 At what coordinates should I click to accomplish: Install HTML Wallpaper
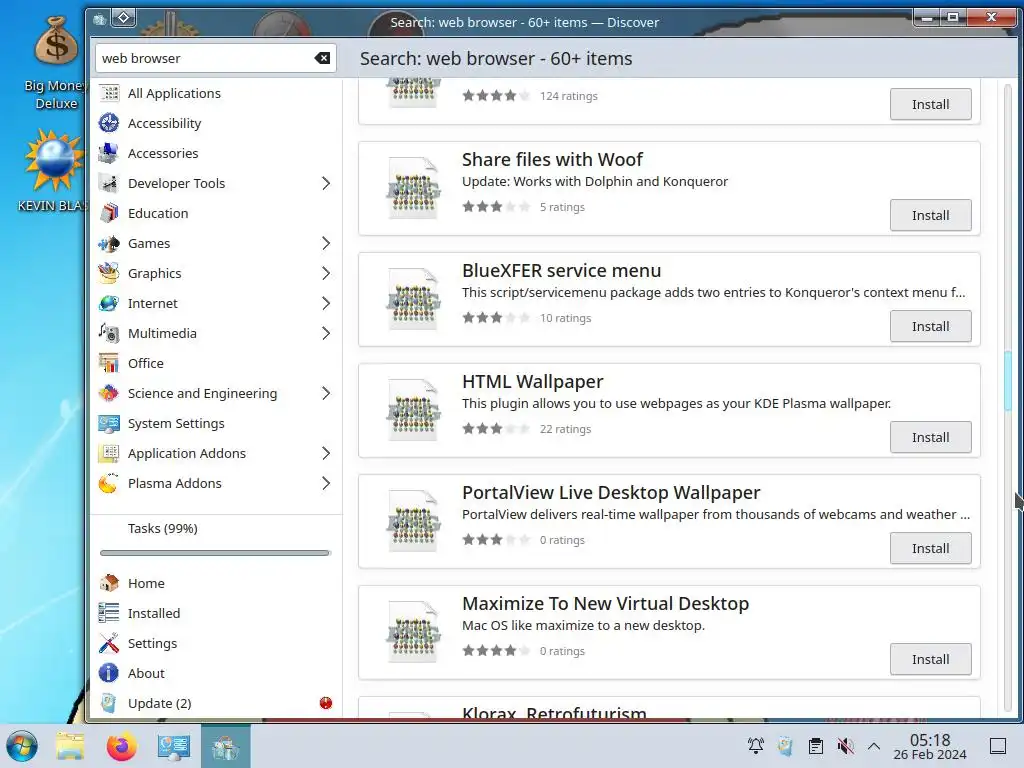(x=931, y=438)
